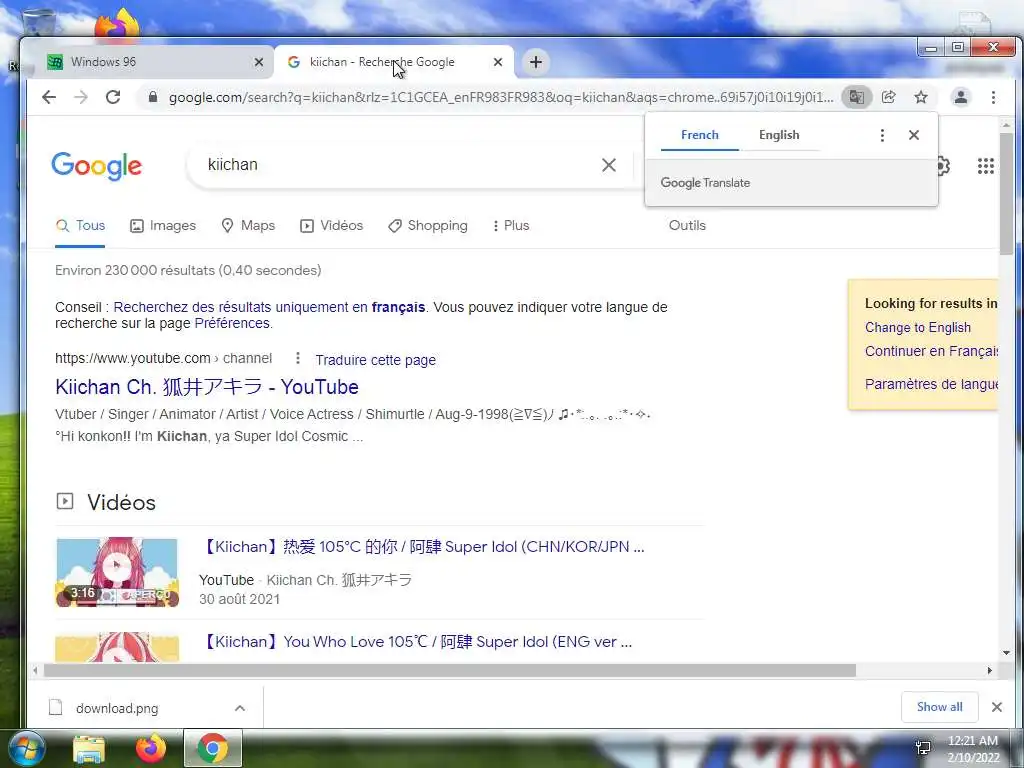This screenshot has width=1024, height=768.
Task: Click Recherchez des résultats uniquement en français link
Action: click(269, 307)
